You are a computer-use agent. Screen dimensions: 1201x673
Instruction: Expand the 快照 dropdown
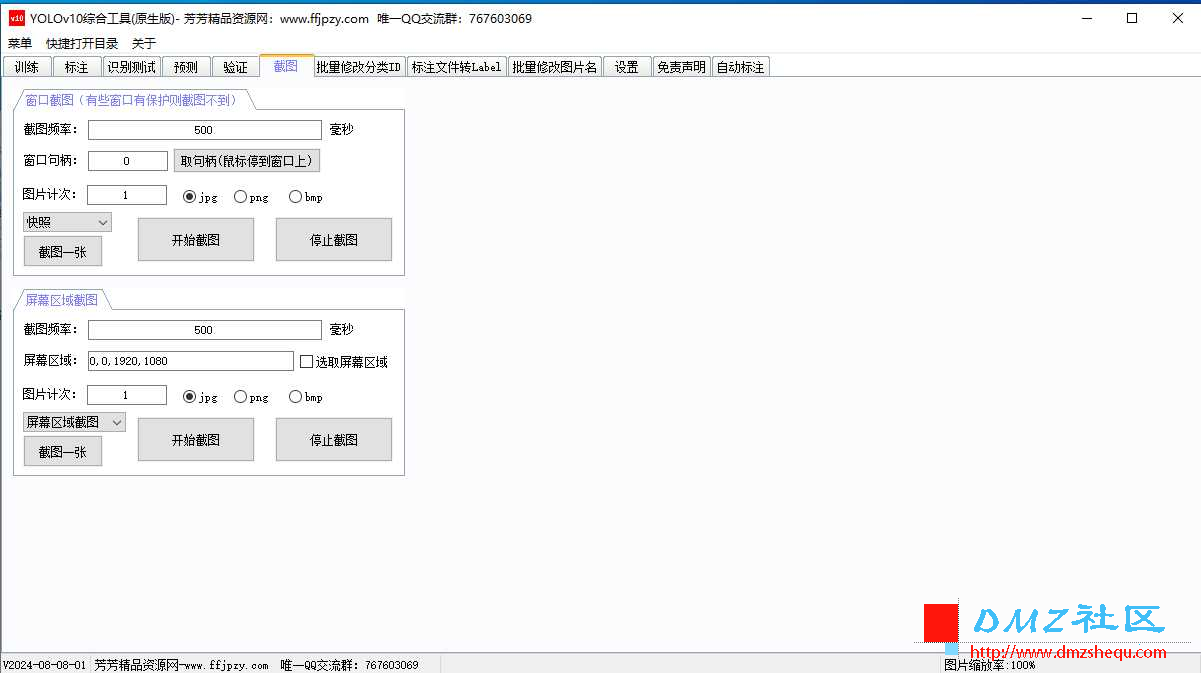pyautogui.click(x=67, y=222)
